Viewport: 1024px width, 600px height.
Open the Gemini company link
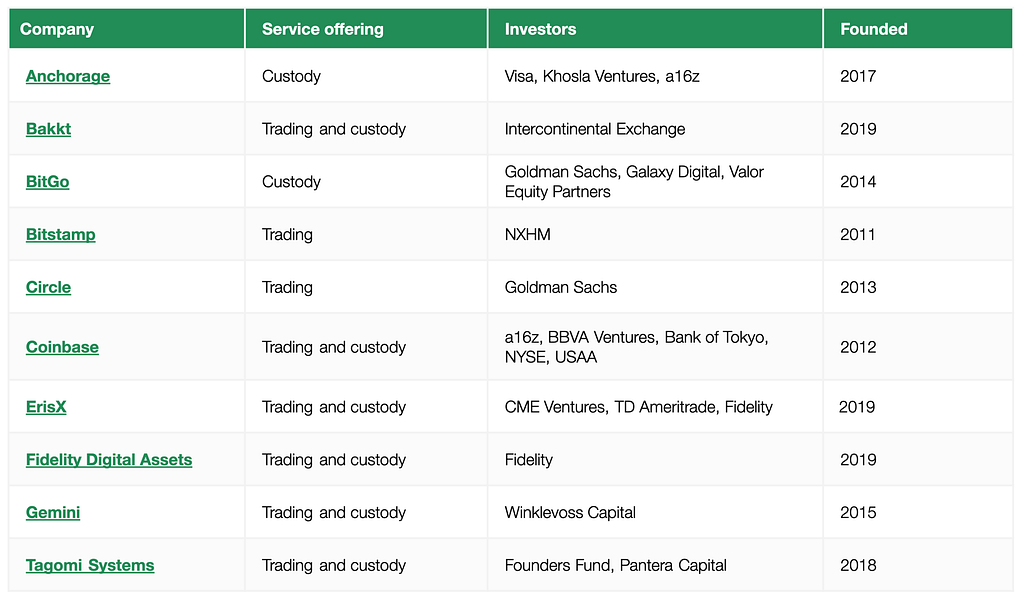point(53,513)
